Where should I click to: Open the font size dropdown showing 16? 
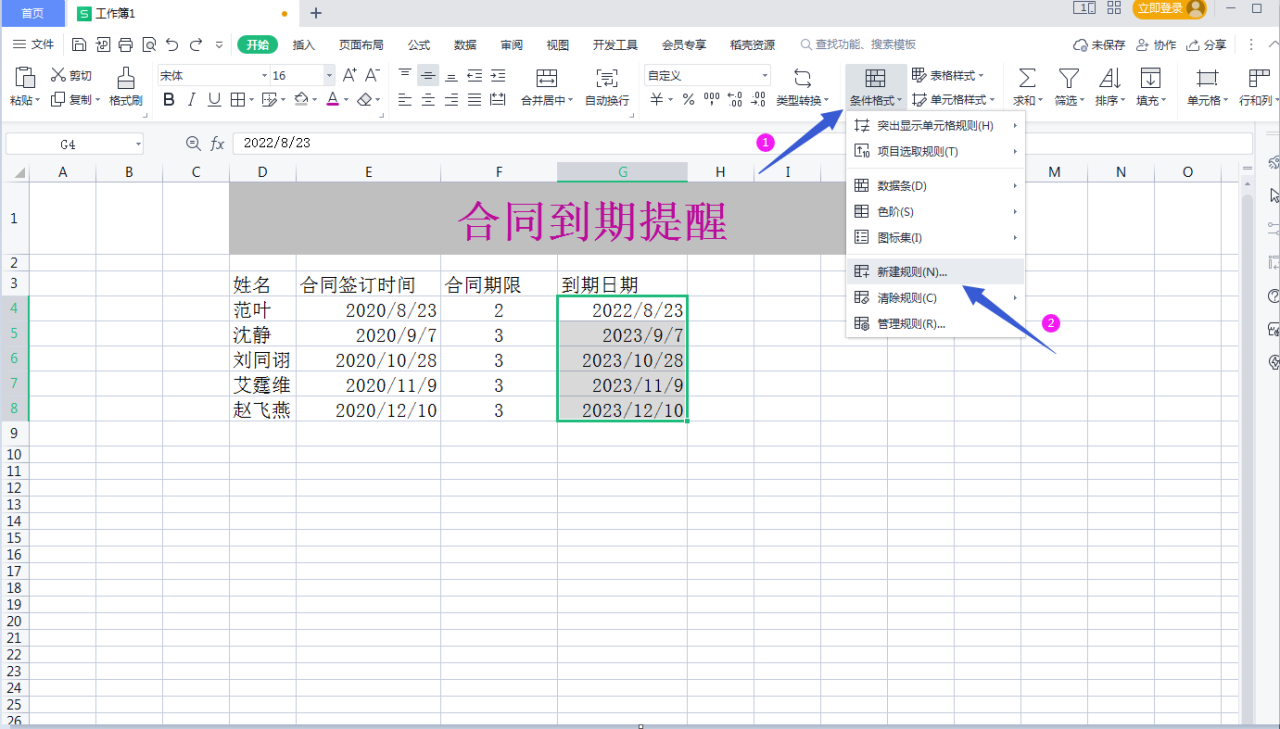(329, 75)
